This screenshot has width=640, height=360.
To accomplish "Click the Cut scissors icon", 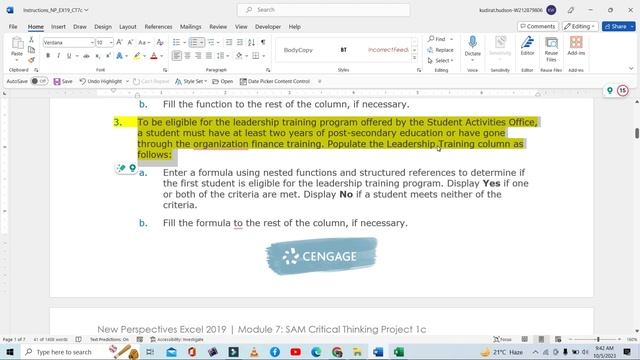I will pos(31,40).
